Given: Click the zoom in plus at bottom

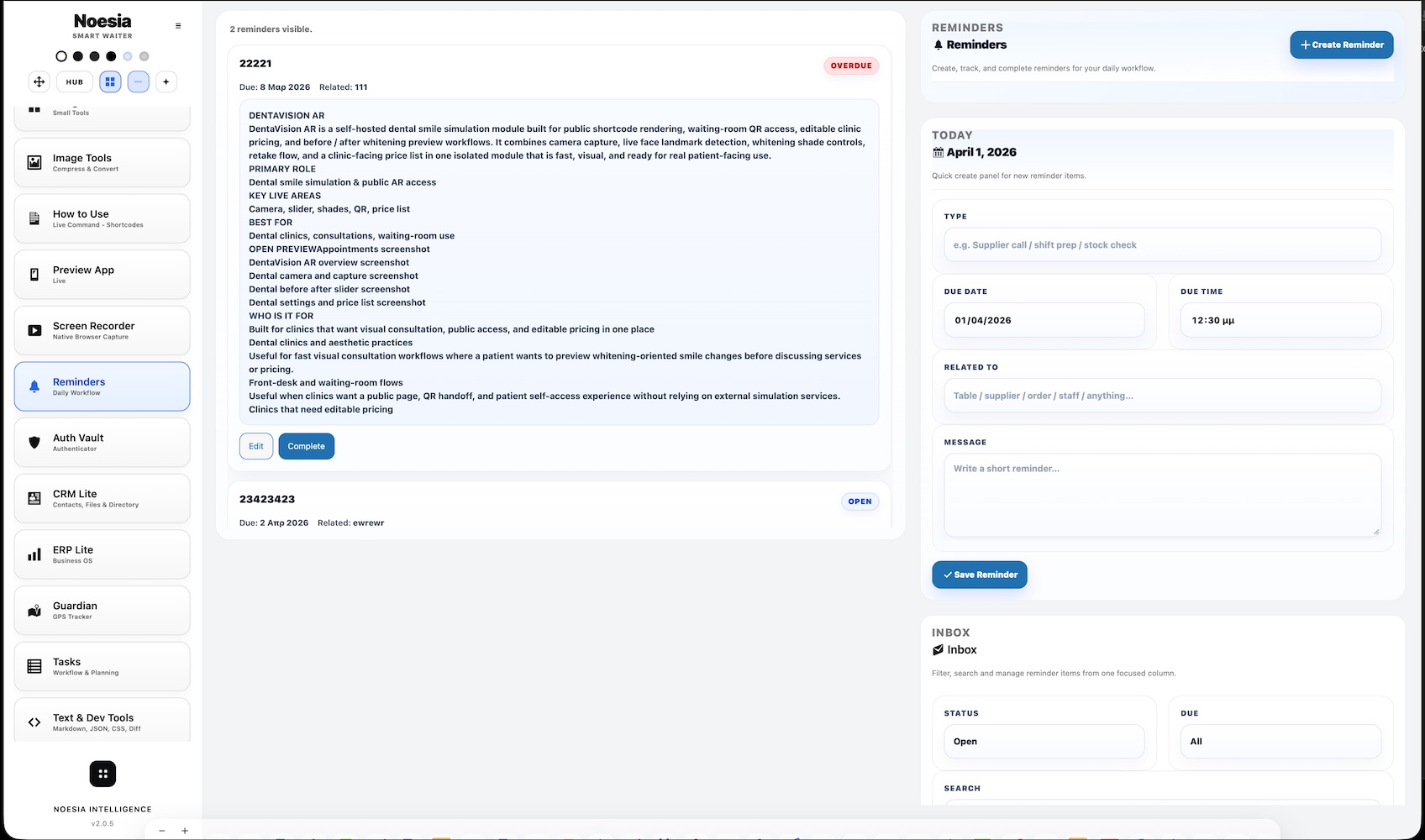Looking at the screenshot, I should click(x=185, y=831).
